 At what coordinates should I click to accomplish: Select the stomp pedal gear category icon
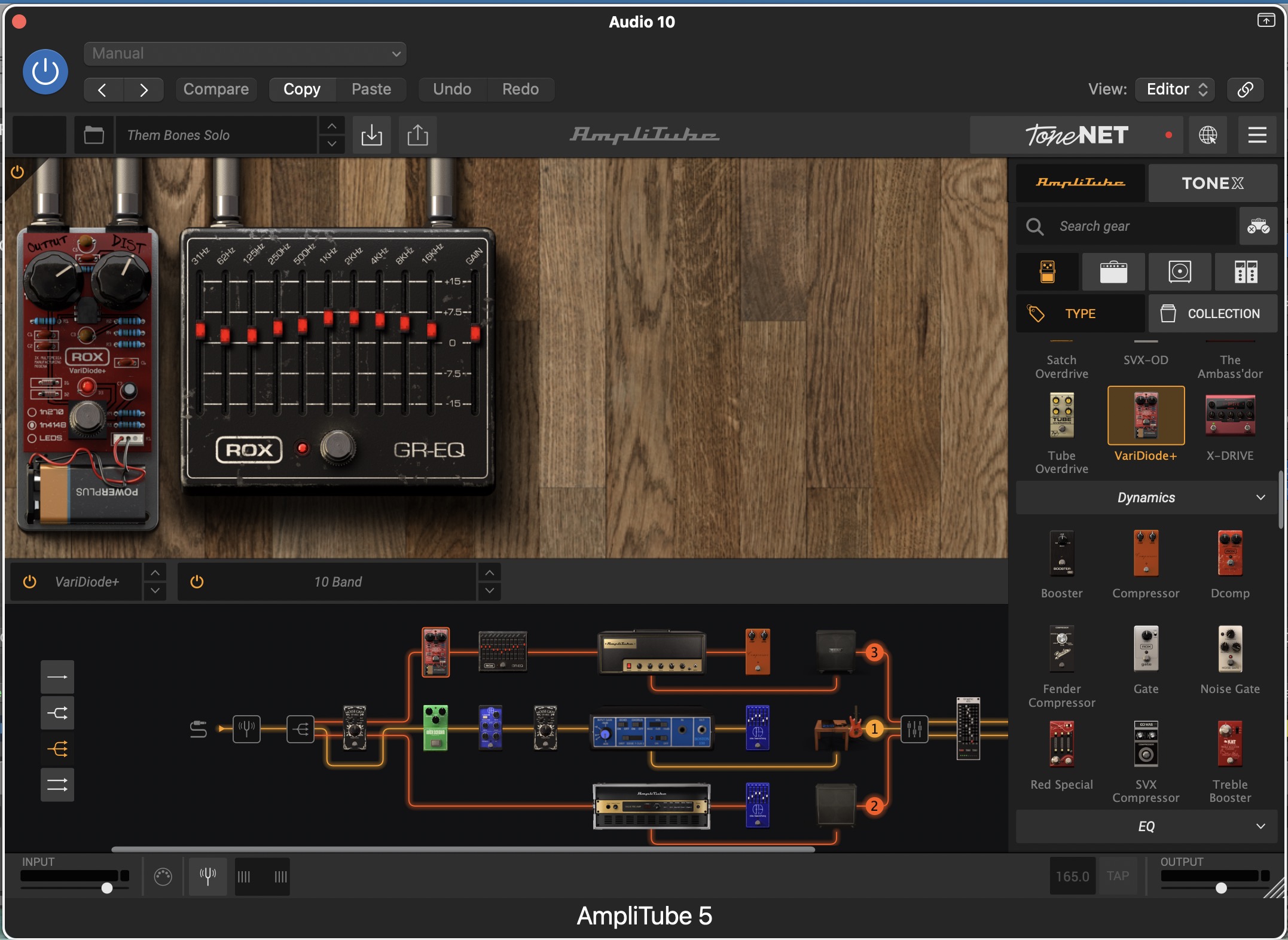coord(1048,271)
